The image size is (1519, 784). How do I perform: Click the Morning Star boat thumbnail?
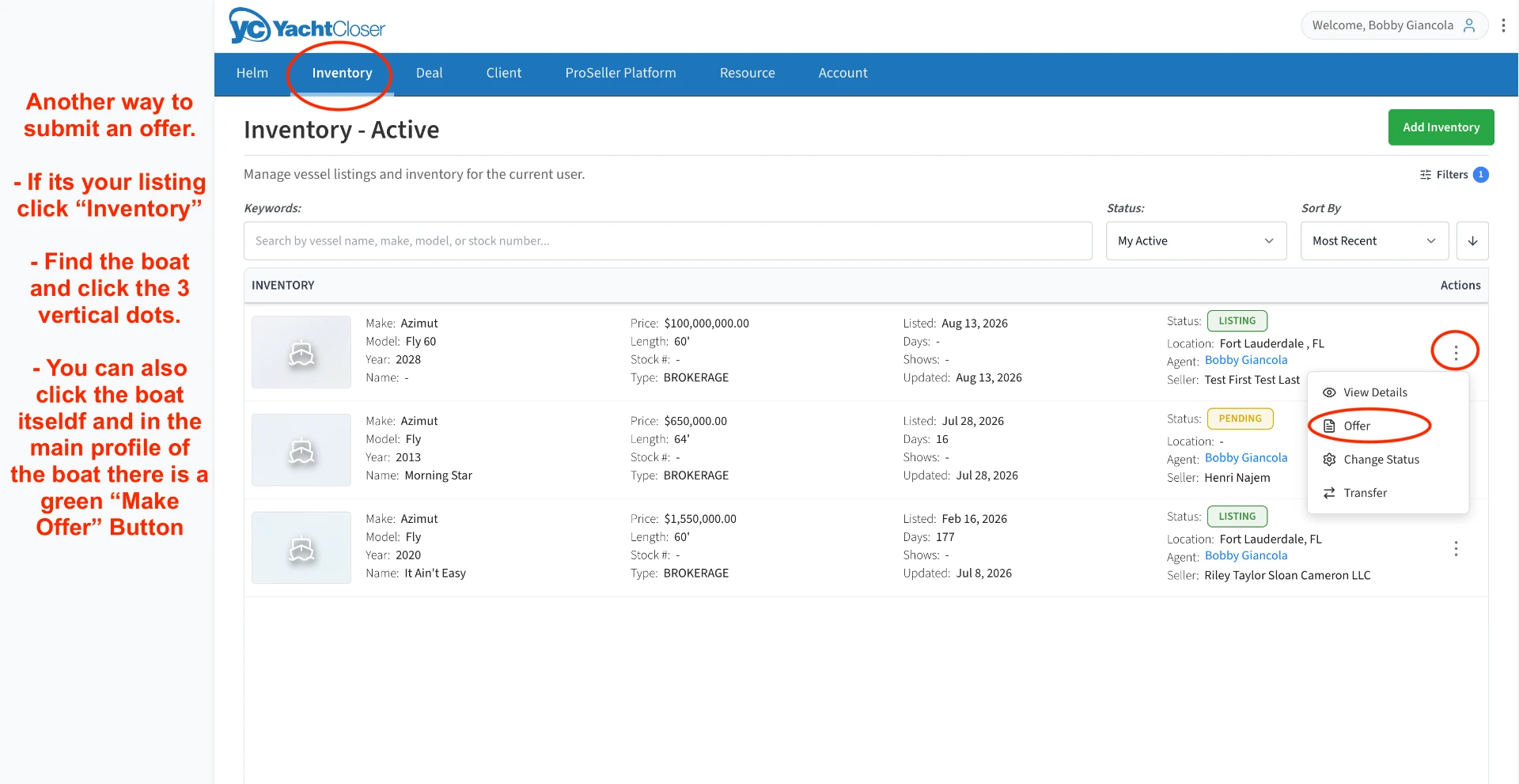click(x=301, y=450)
